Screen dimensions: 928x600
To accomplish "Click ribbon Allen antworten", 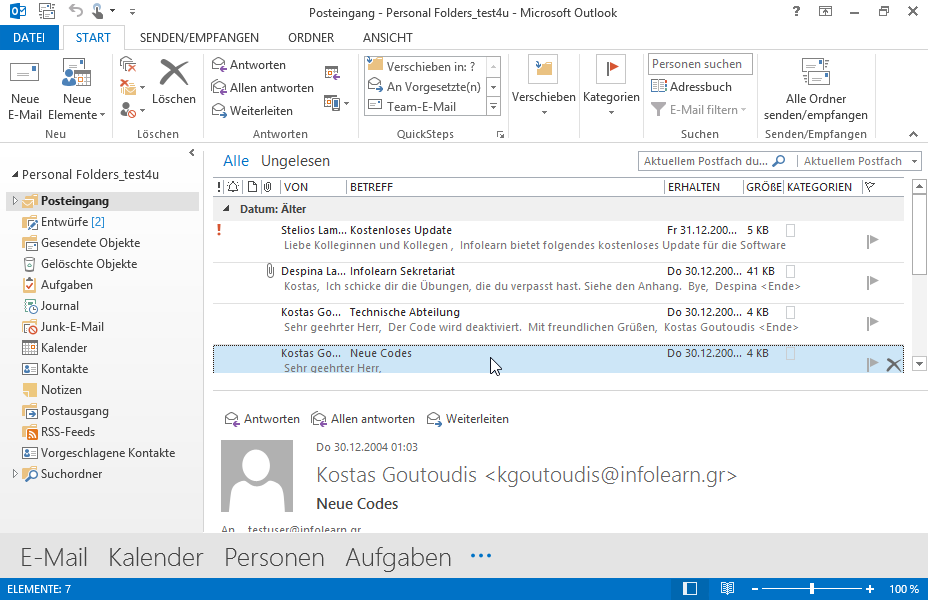I will (263, 88).
